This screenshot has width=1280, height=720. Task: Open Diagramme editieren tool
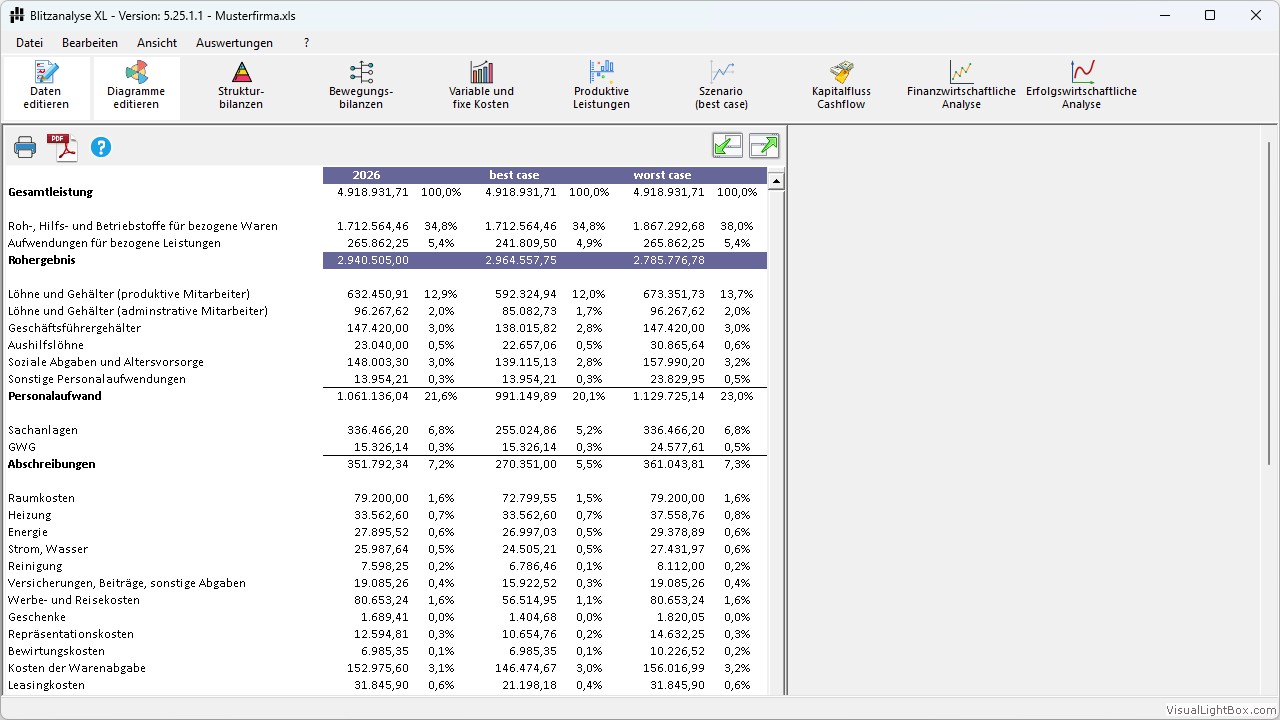click(137, 86)
